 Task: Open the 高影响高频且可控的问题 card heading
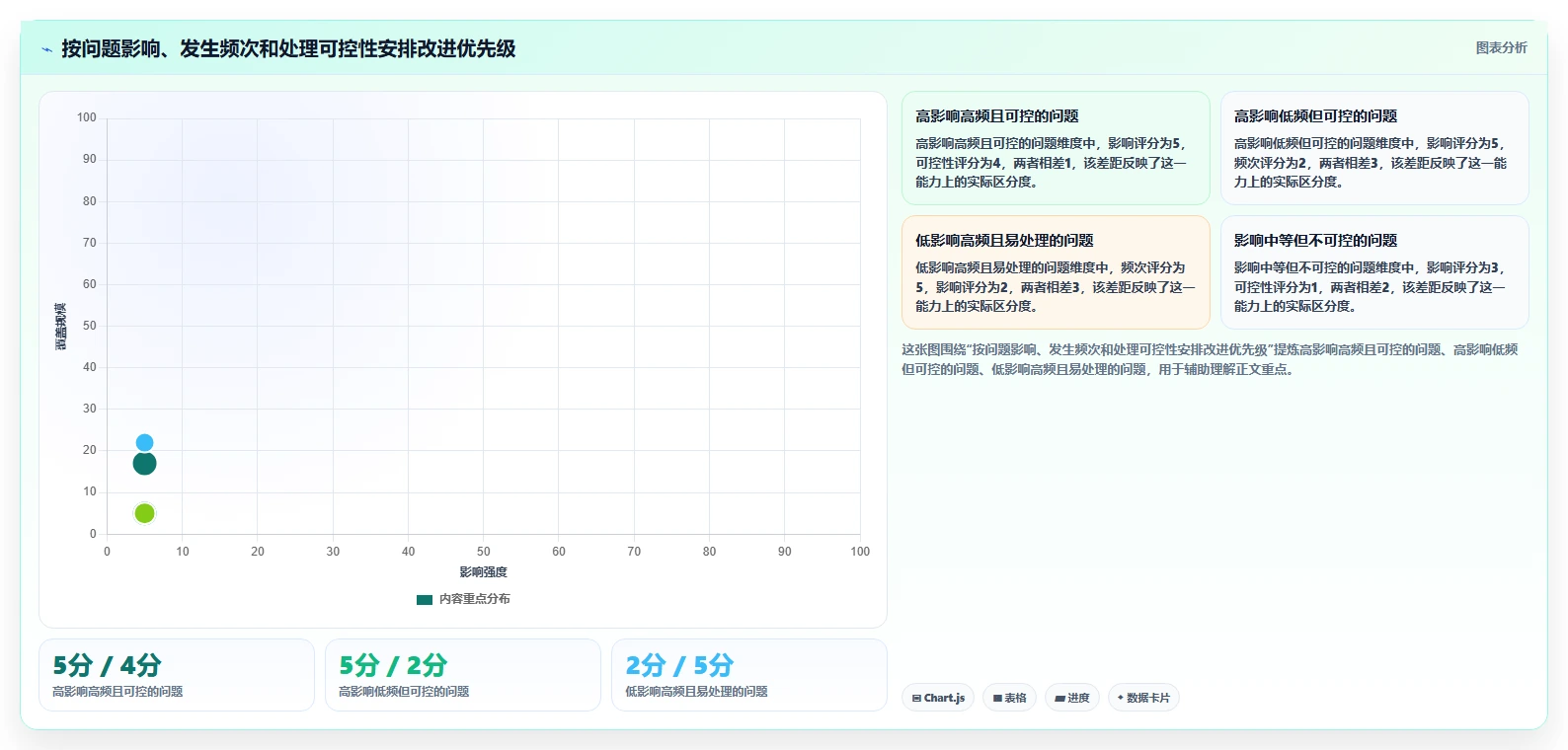tap(996, 116)
